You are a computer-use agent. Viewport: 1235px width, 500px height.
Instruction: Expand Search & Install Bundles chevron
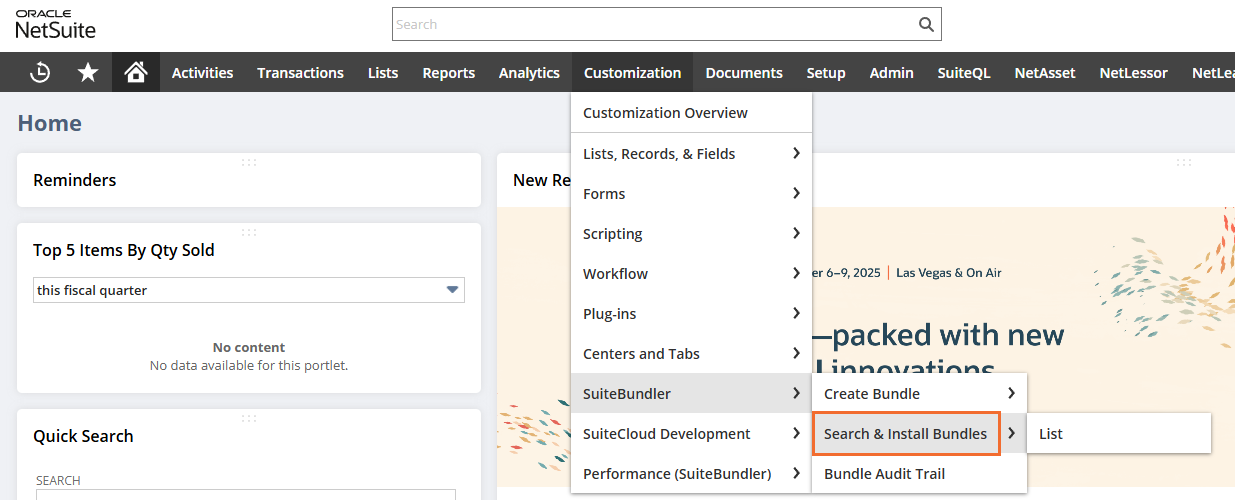(1012, 433)
